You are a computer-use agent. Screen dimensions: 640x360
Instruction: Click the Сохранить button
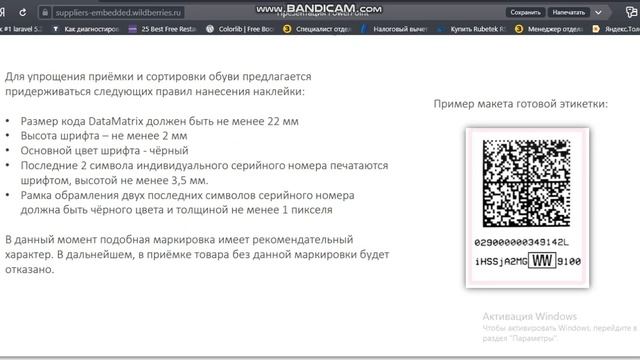tap(525, 12)
